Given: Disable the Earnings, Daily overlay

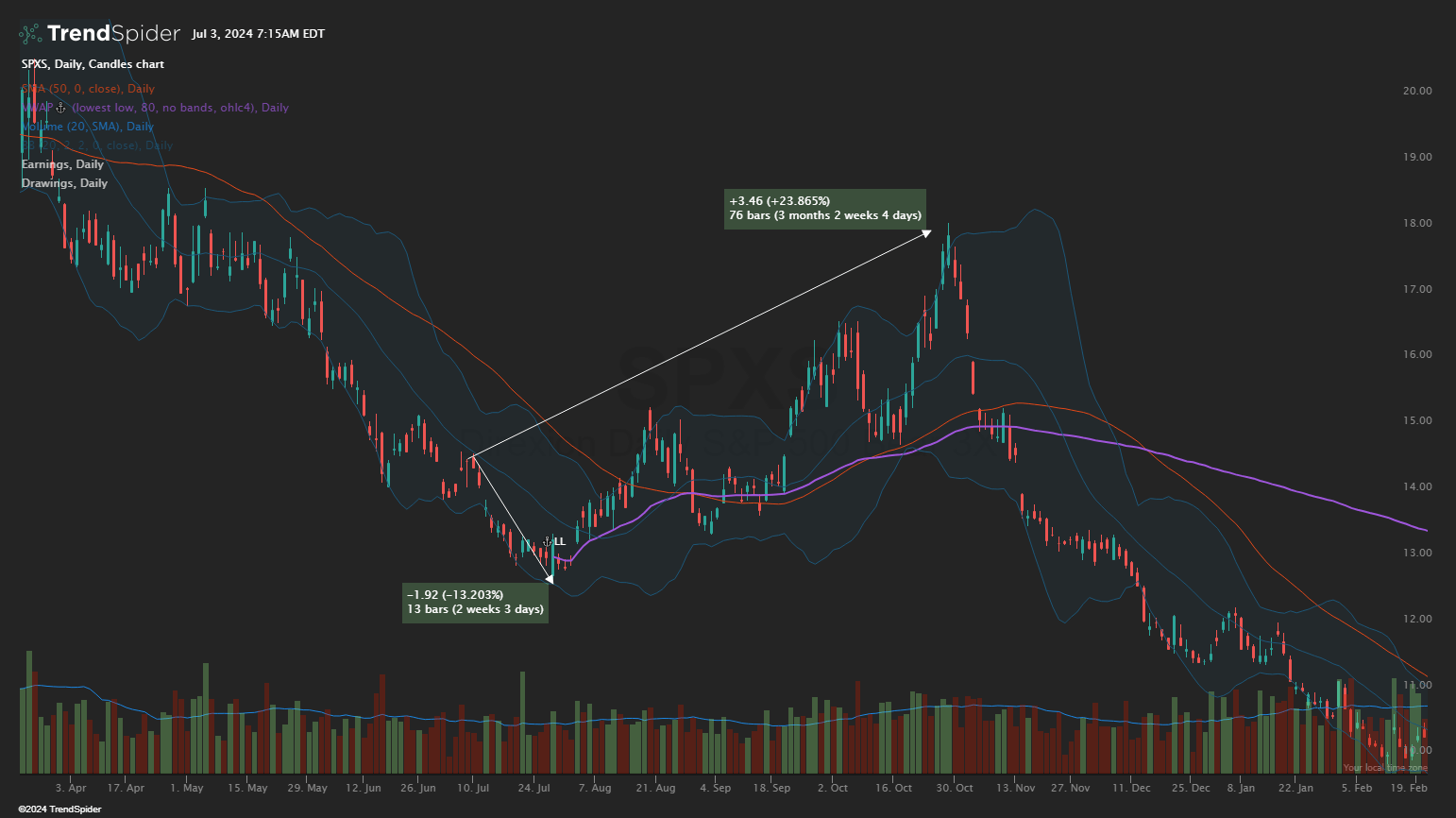Looking at the screenshot, I should 62,163.
